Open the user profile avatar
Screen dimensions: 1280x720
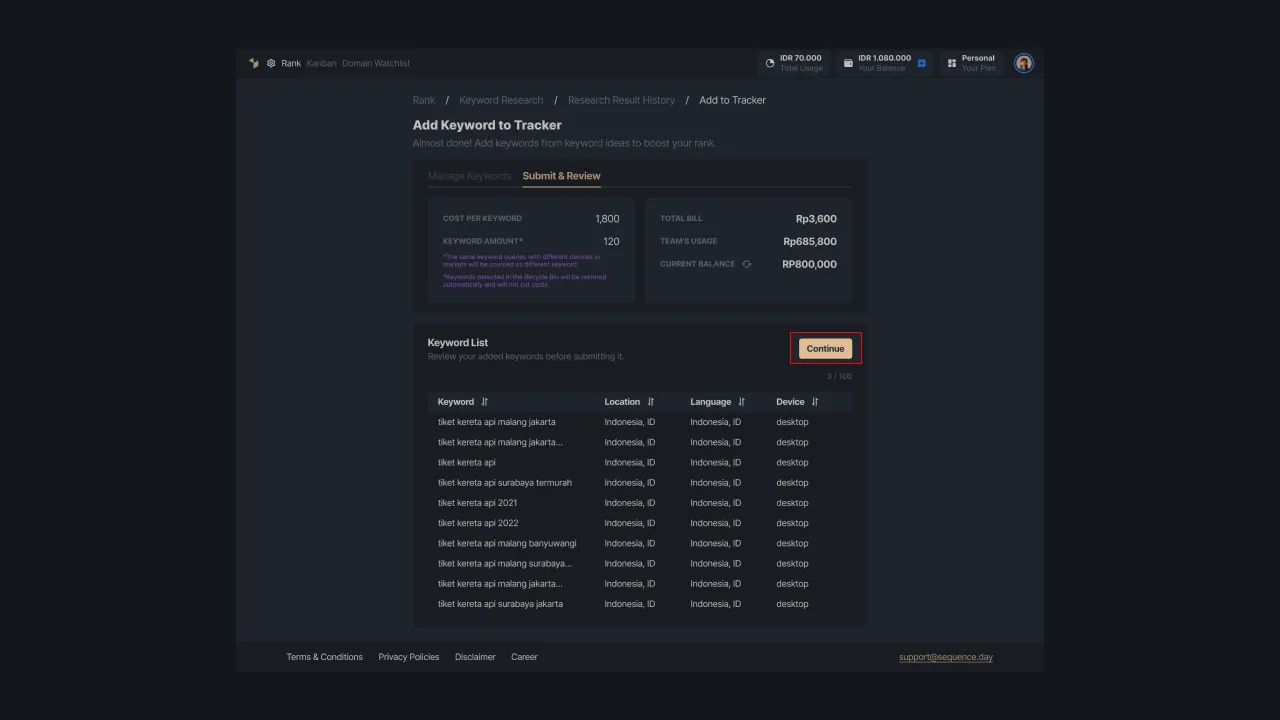click(x=1023, y=63)
